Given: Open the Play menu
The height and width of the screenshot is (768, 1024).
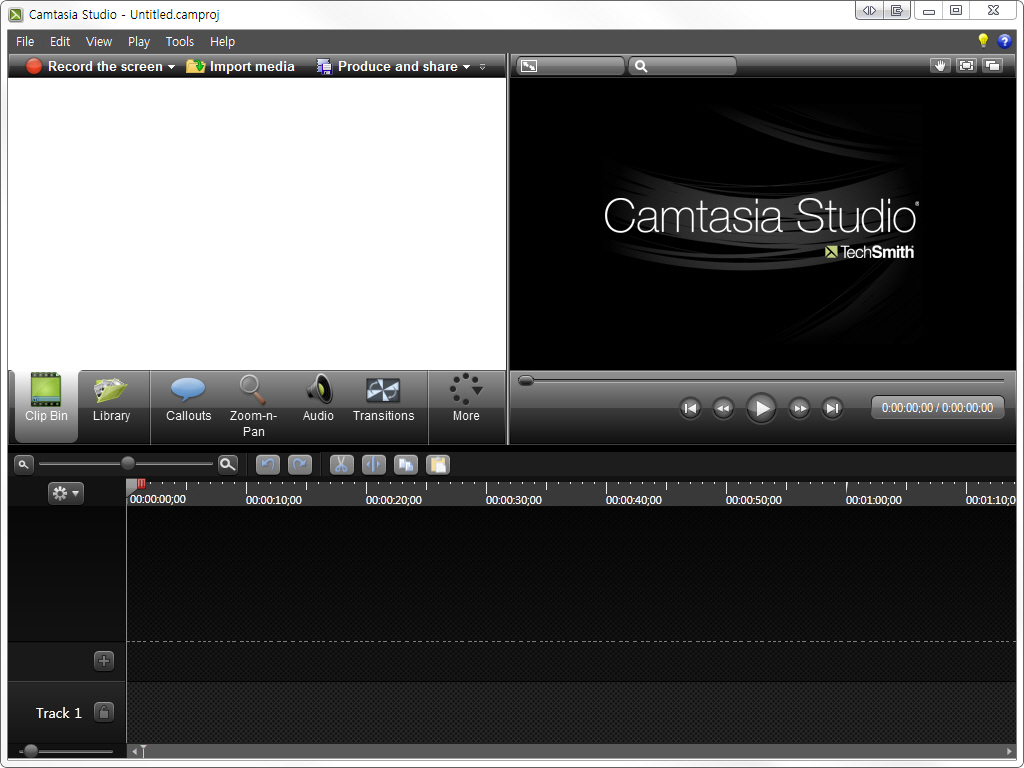Looking at the screenshot, I should click(138, 42).
